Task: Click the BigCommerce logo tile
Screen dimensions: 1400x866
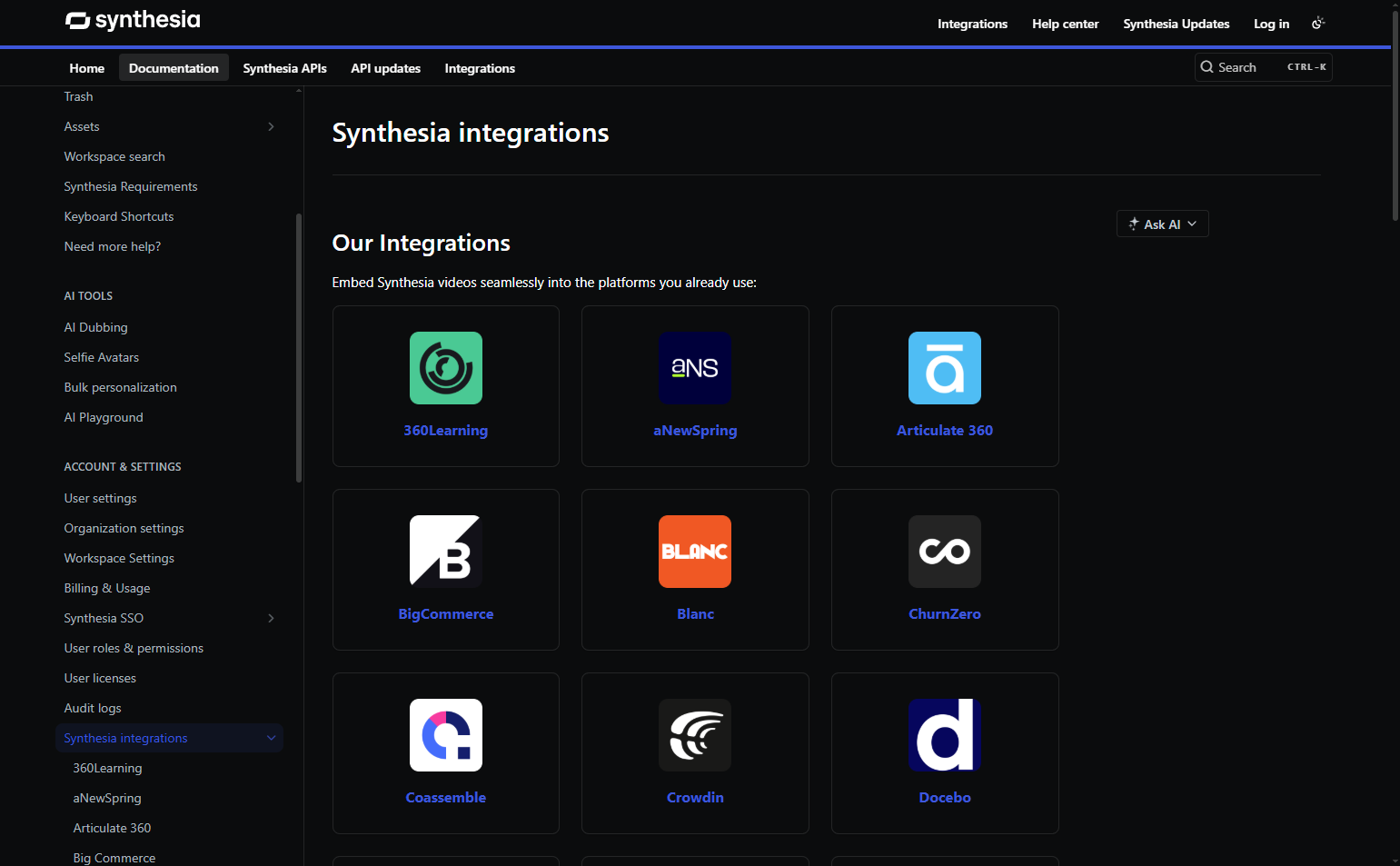Action: tap(445, 552)
